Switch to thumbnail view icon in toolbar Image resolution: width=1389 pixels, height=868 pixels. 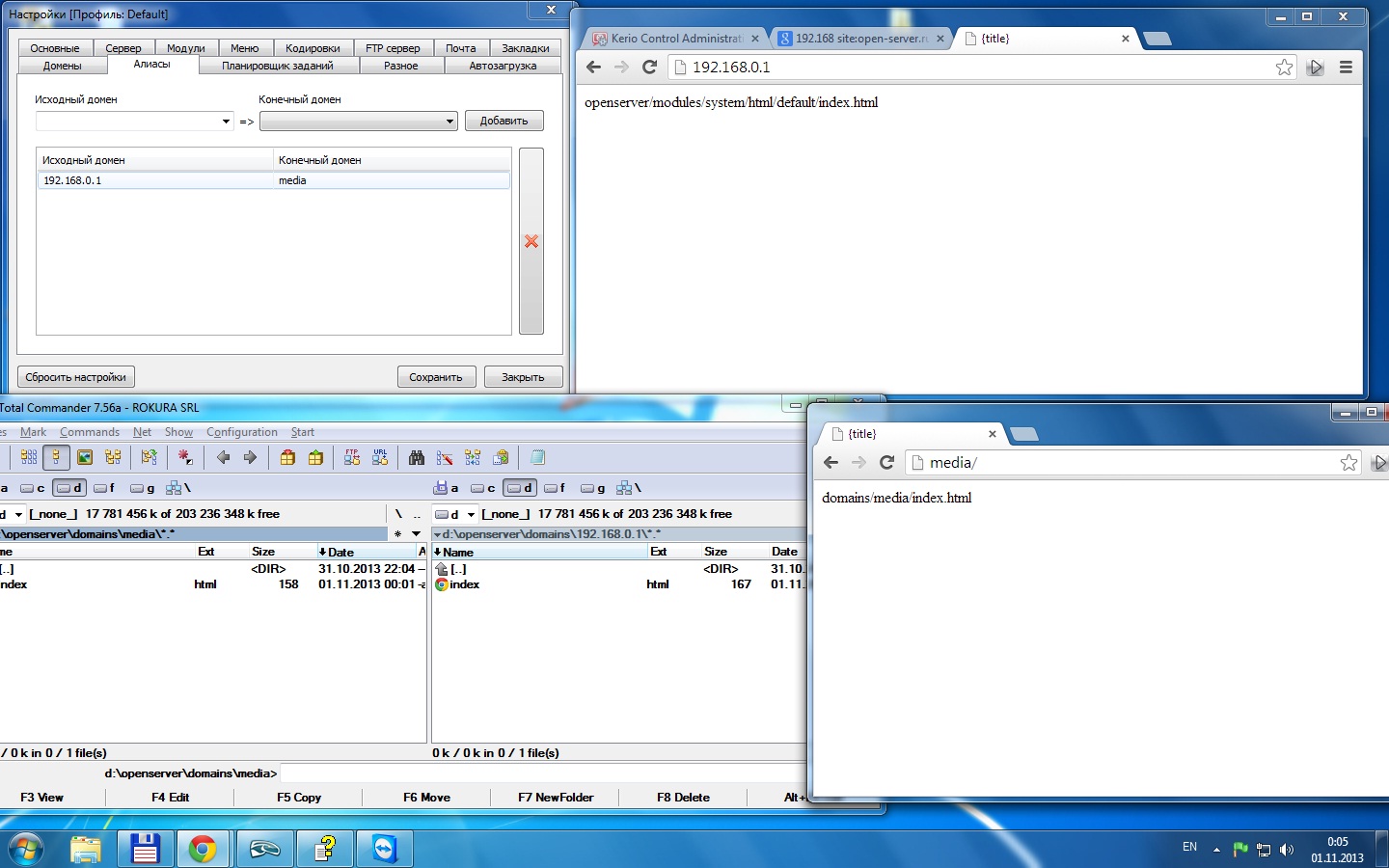85,458
